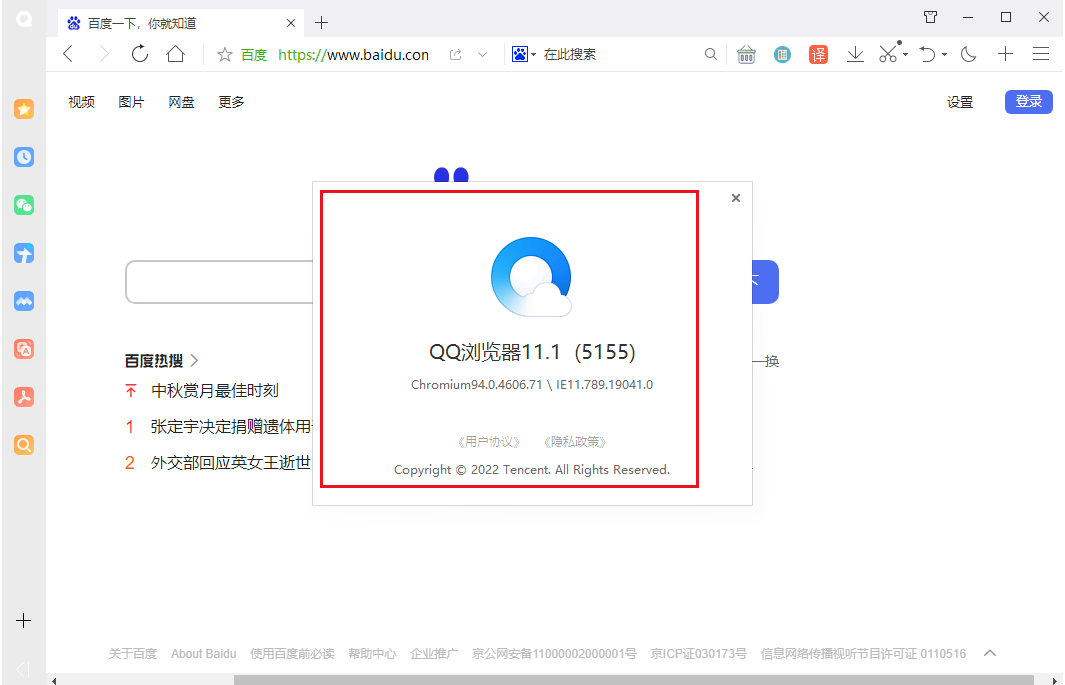Open 京ICP证030173号 footer link
The width and height of the screenshot is (1065, 685).
698,654
